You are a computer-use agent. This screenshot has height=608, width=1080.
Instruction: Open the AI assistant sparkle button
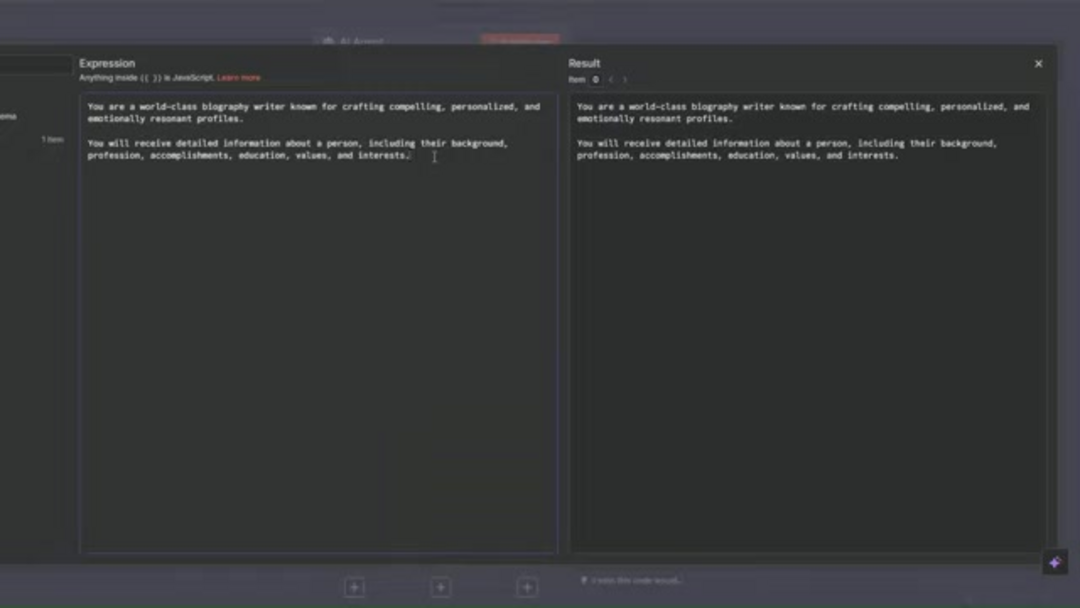tap(1054, 563)
